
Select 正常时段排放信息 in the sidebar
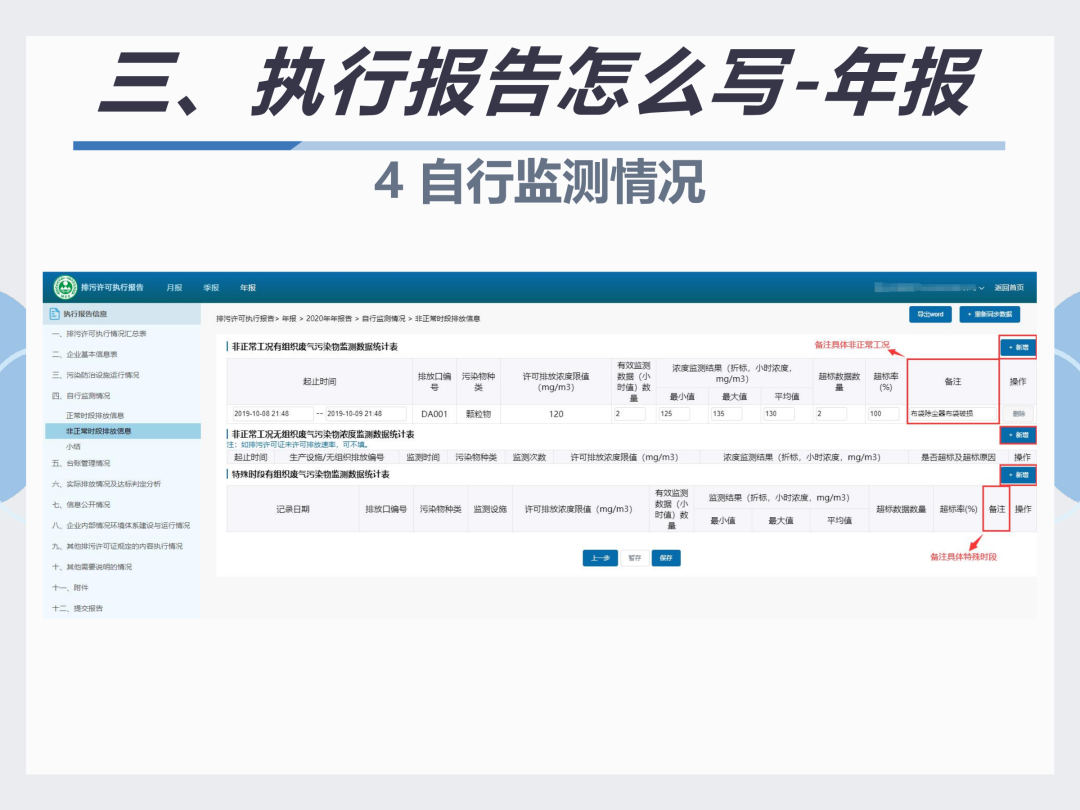coord(95,416)
